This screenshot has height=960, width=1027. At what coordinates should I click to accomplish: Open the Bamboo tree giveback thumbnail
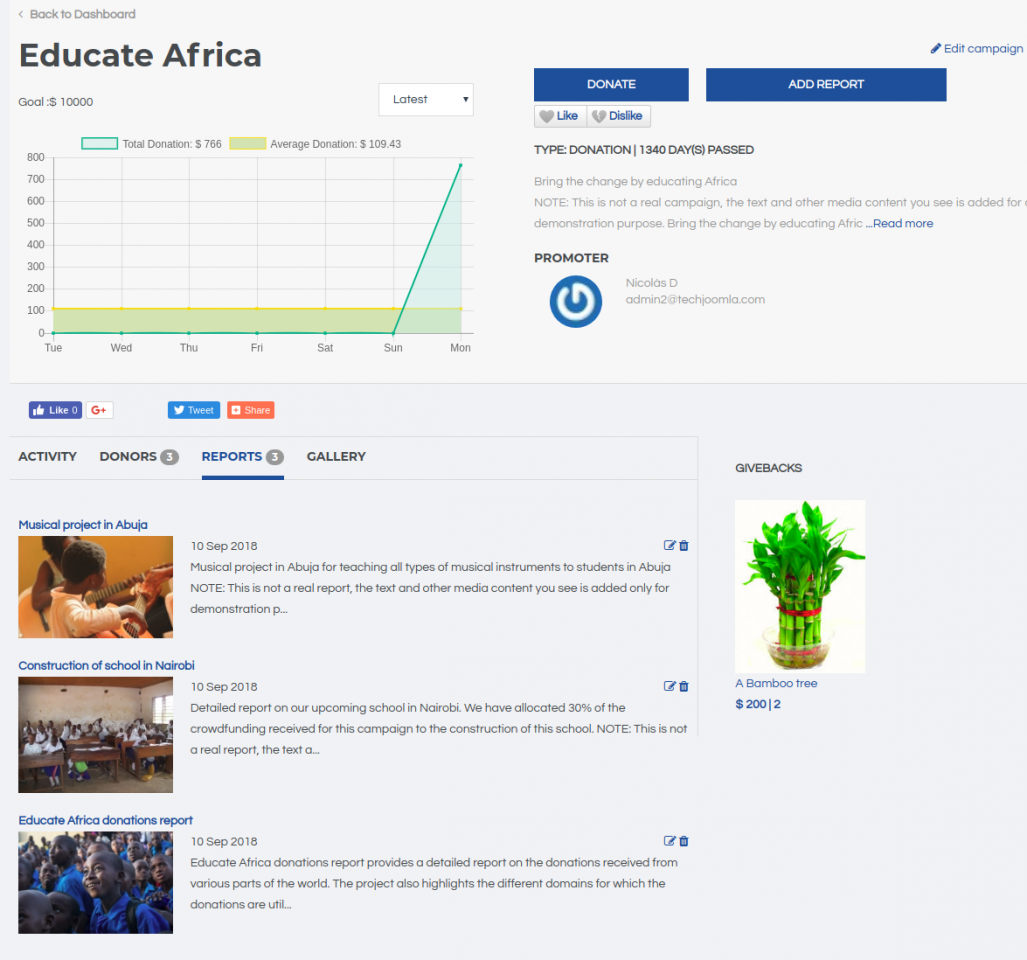point(799,586)
